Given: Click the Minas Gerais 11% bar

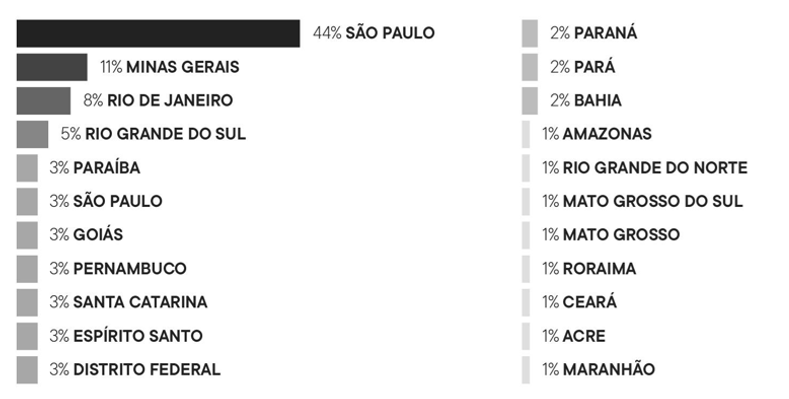Looking at the screenshot, I should tap(52, 67).
